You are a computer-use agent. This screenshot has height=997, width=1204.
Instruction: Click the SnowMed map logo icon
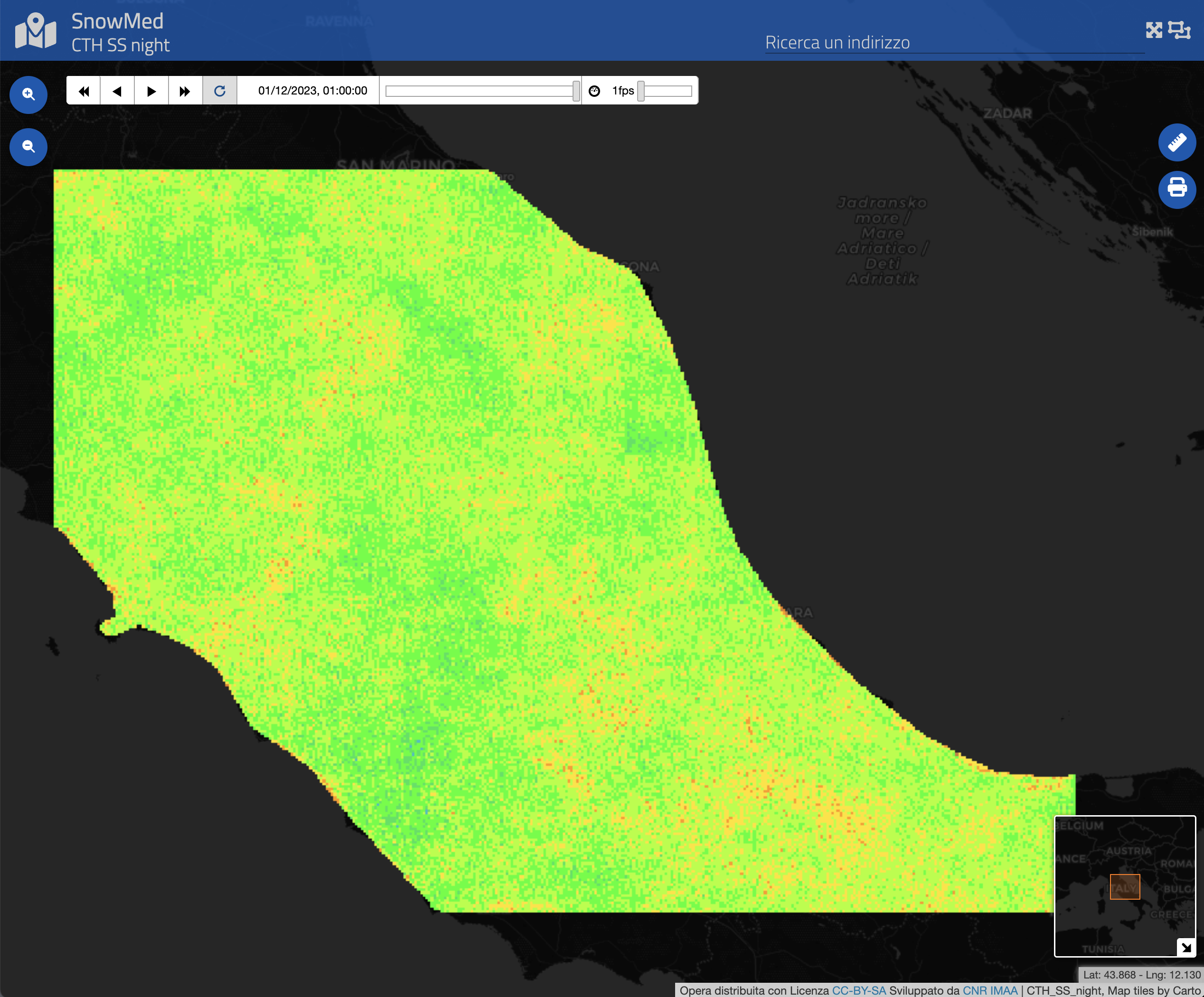[x=36, y=31]
